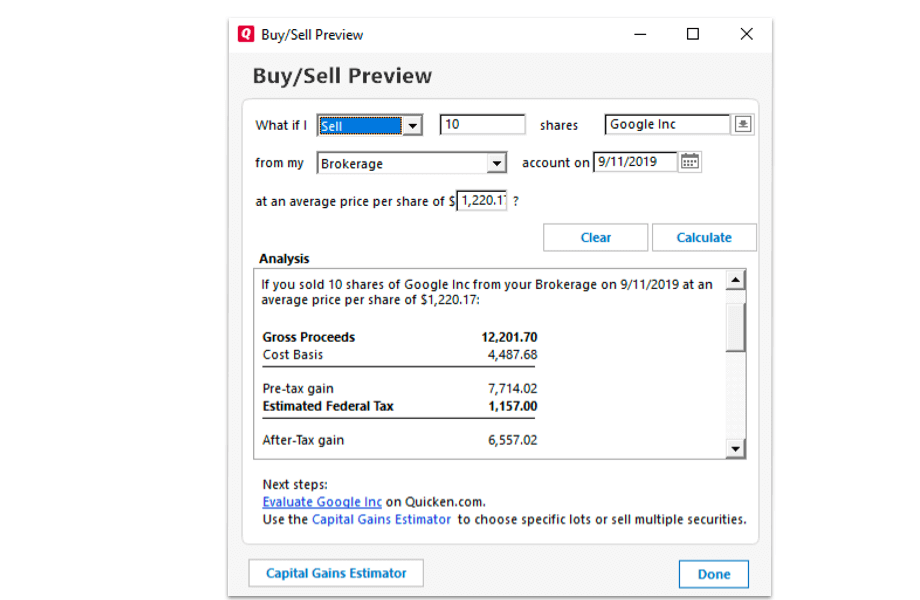Click the Calculate button

pos(704,238)
